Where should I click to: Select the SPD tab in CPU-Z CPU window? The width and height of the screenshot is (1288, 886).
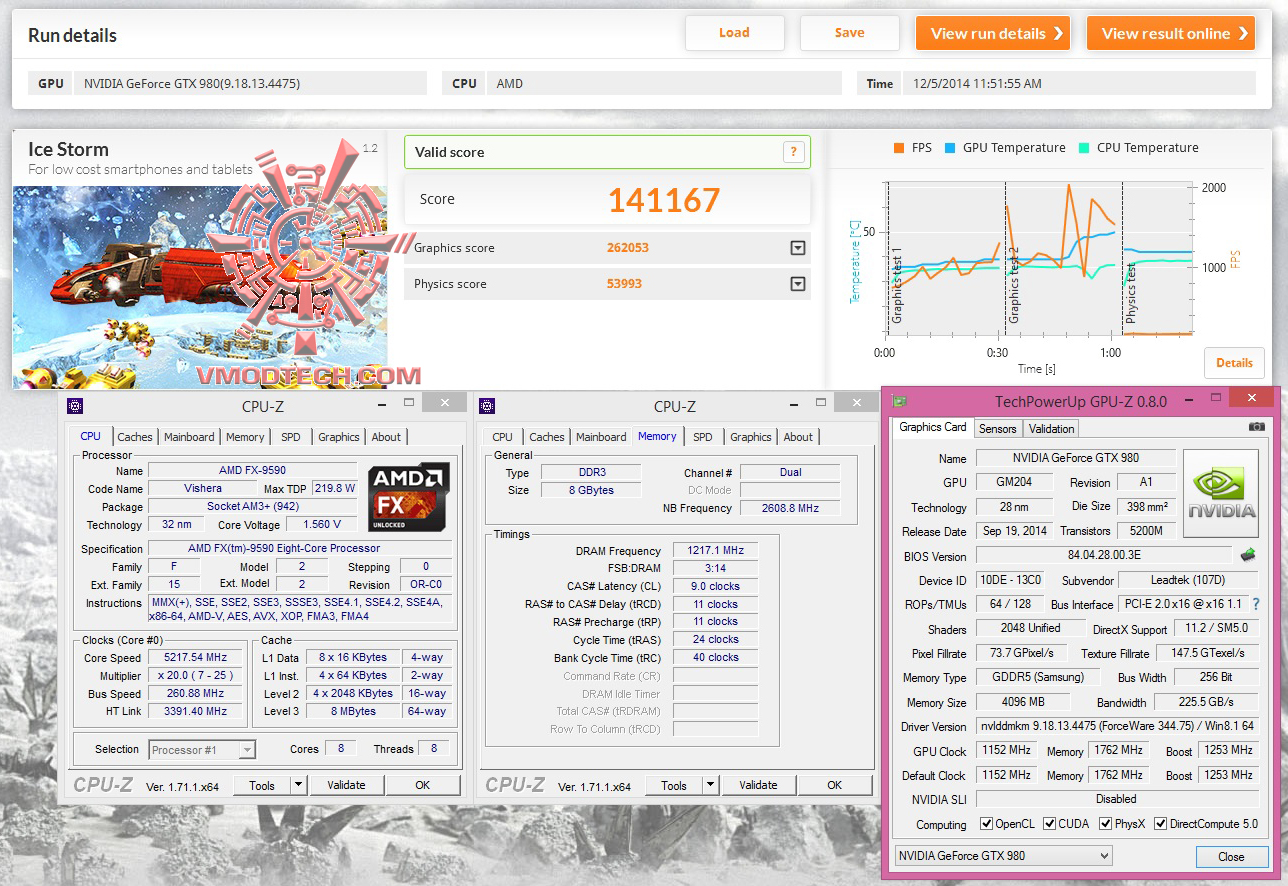[x=291, y=437]
